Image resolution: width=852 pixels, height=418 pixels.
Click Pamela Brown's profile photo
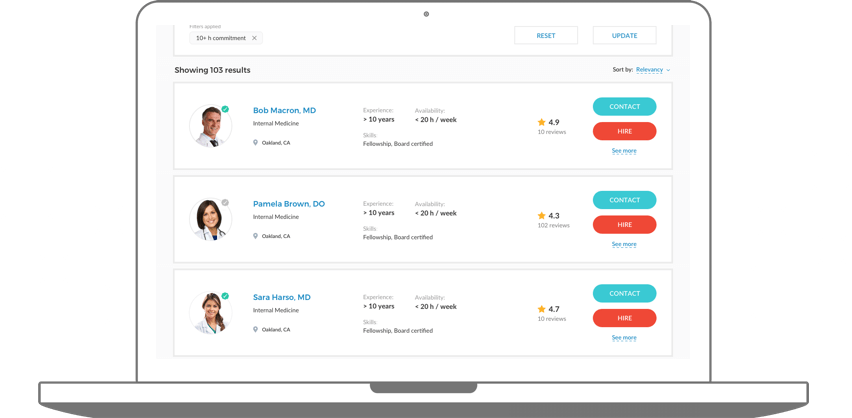click(x=210, y=219)
